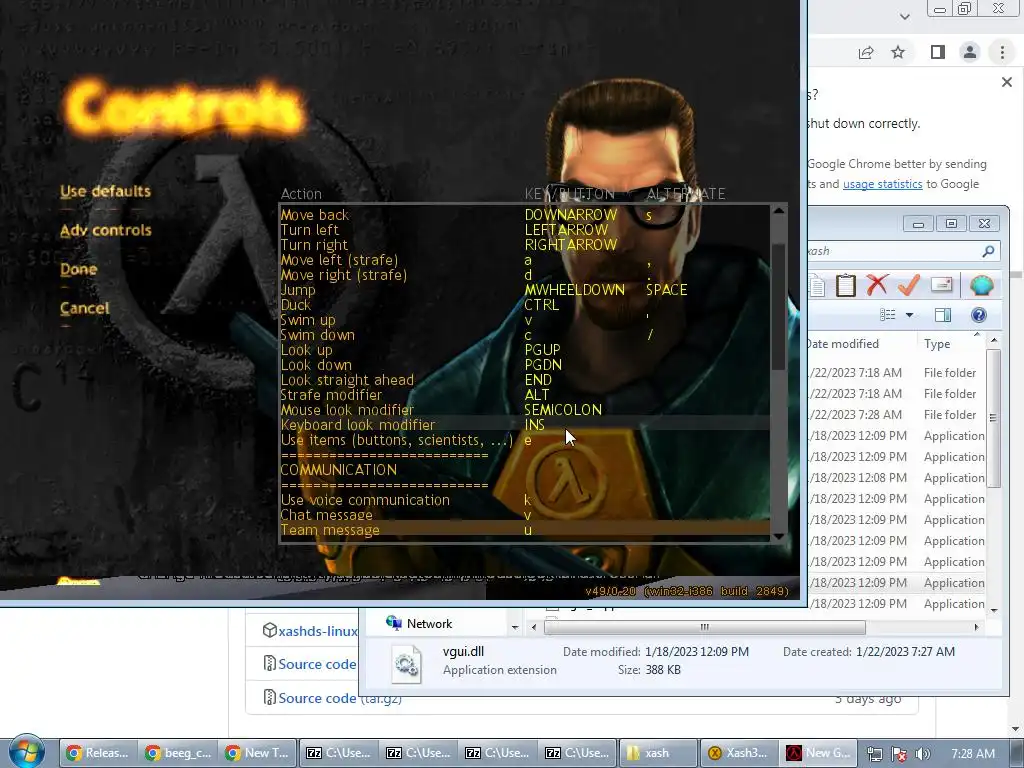Screen dimensions: 1024x768
Task: Click scroll-up arrow of key bindings list
Action: (778, 211)
